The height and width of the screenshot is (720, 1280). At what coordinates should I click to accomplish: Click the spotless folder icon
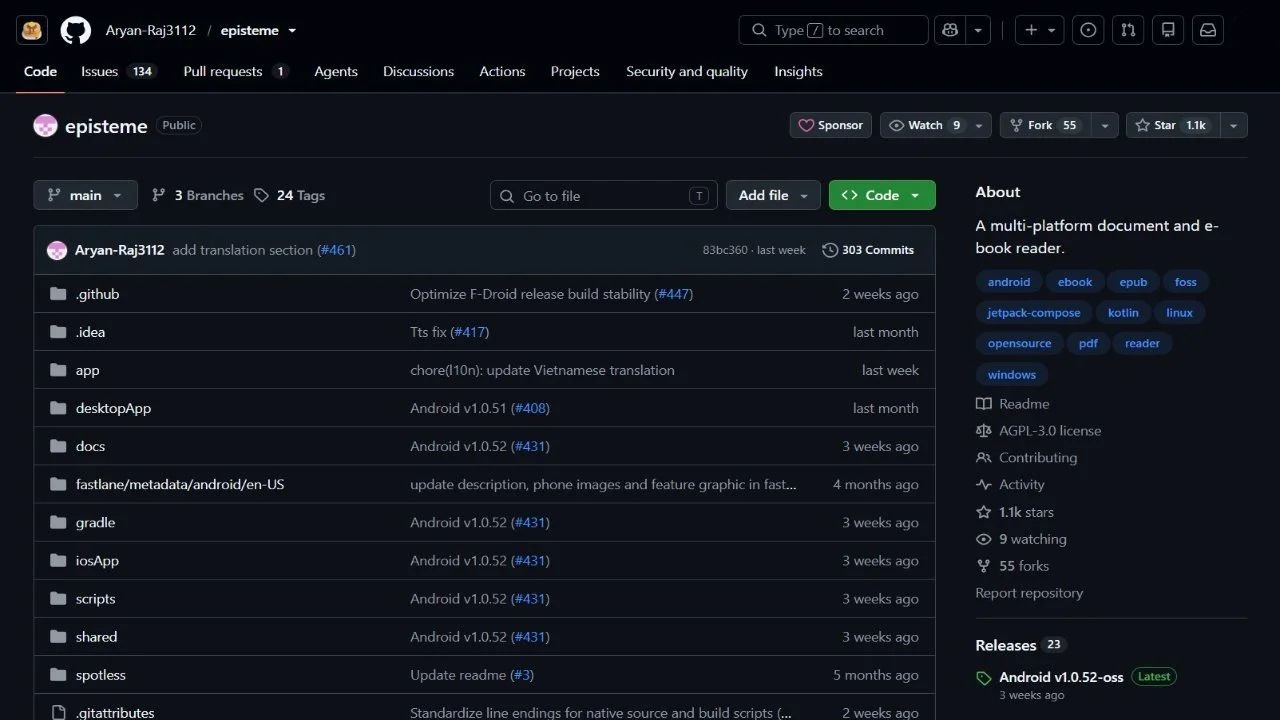click(58, 675)
